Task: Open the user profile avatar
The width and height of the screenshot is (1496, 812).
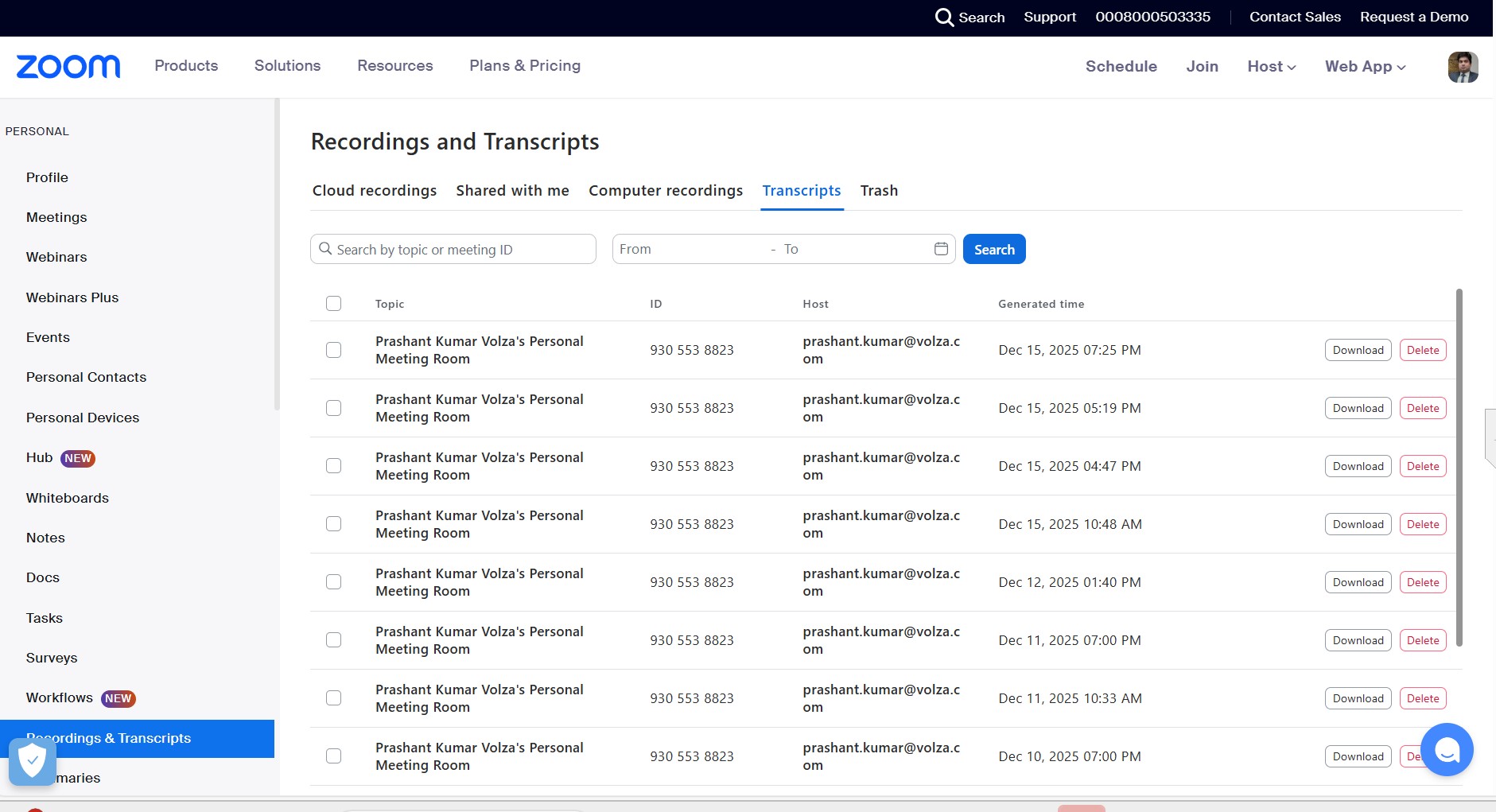Action: (x=1463, y=67)
